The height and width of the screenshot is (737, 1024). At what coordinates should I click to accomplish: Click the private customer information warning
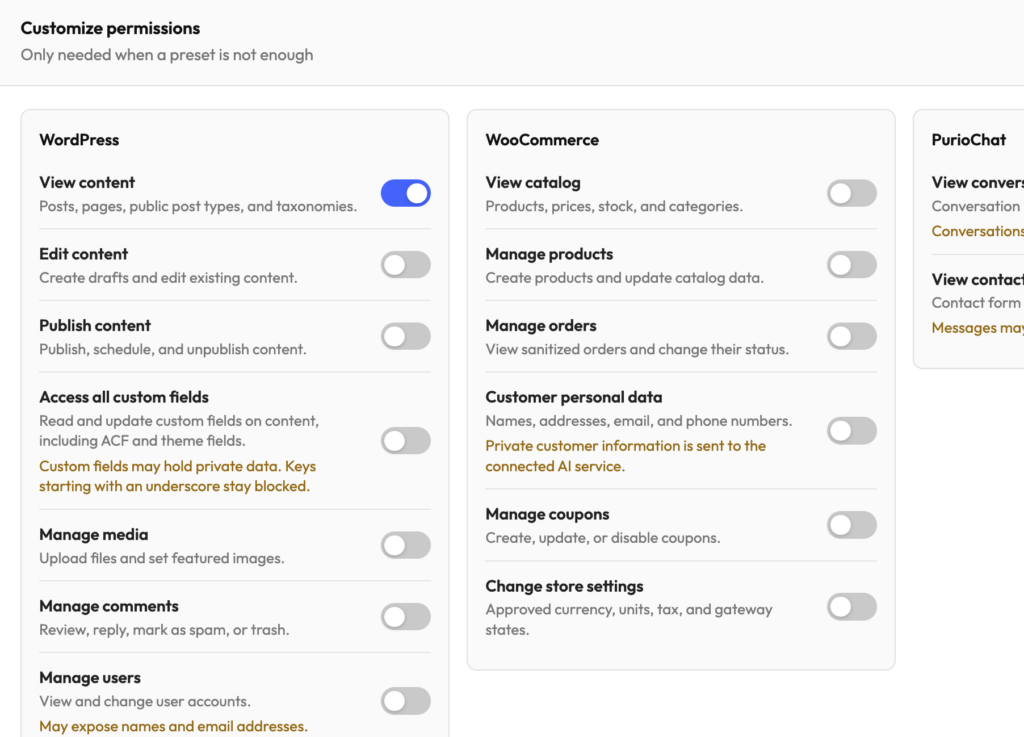pos(626,456)
